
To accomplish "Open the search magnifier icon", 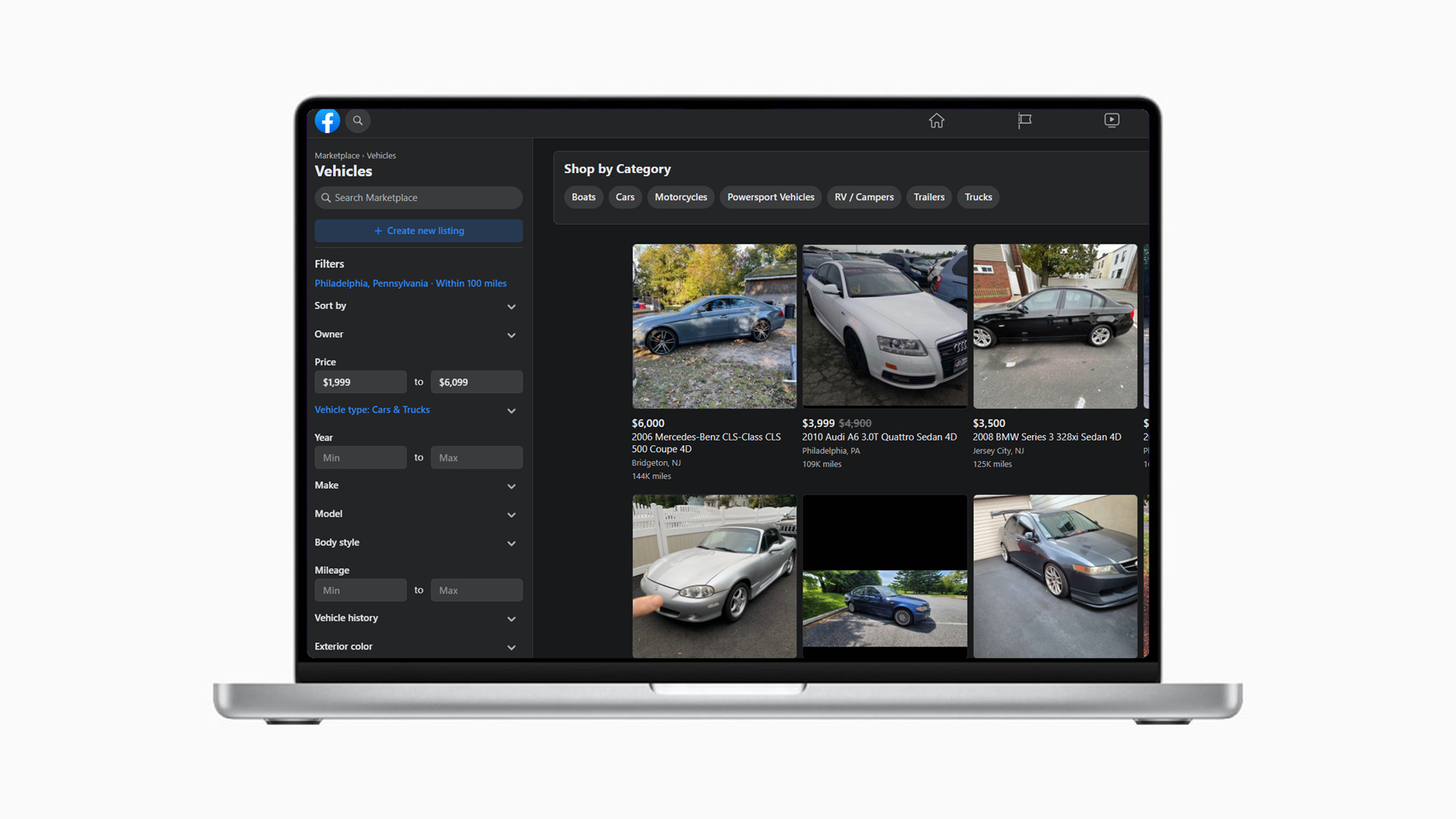I will 358,121.
